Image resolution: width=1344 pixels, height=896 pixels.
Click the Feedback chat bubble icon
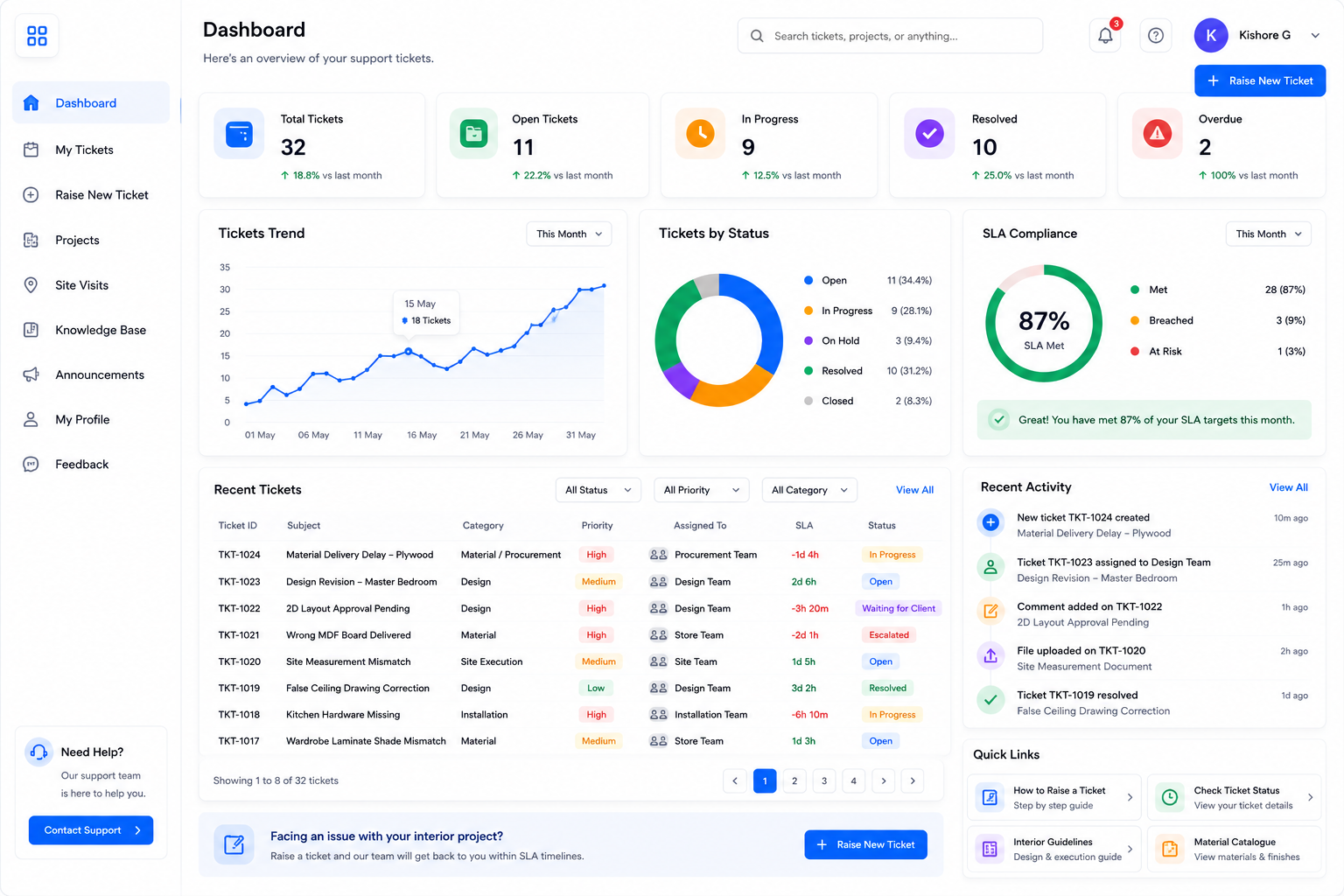(31, 465)
